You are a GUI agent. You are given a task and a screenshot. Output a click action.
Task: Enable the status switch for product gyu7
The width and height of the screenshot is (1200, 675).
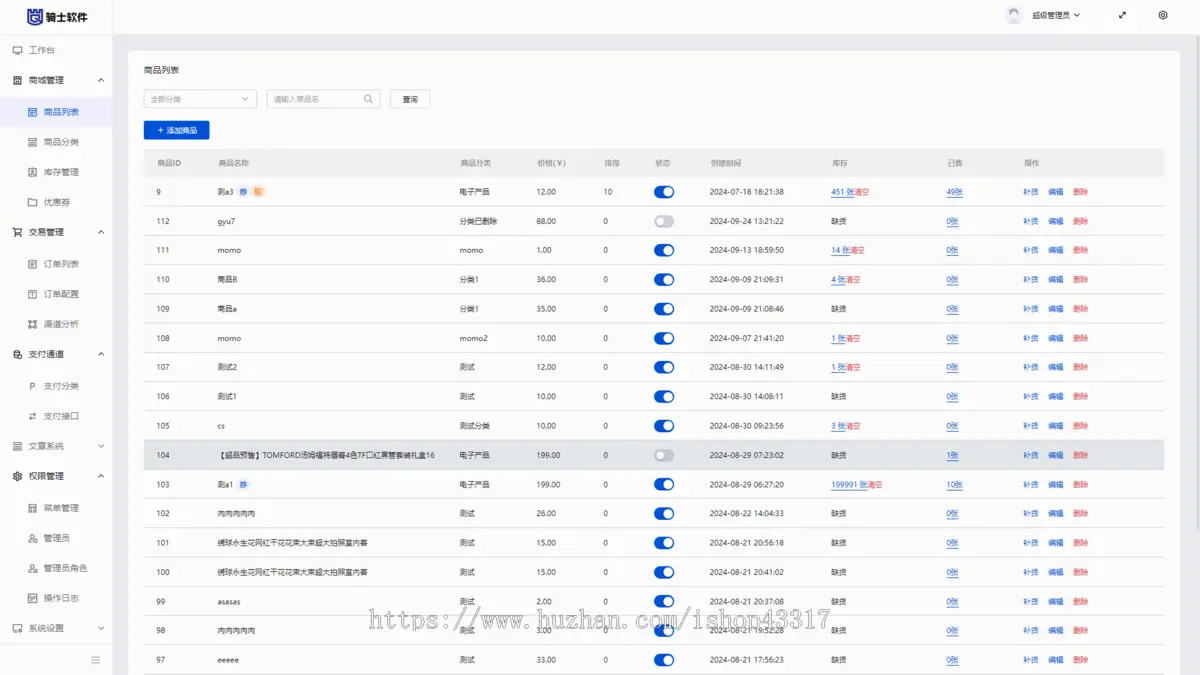tap(664, 221)
